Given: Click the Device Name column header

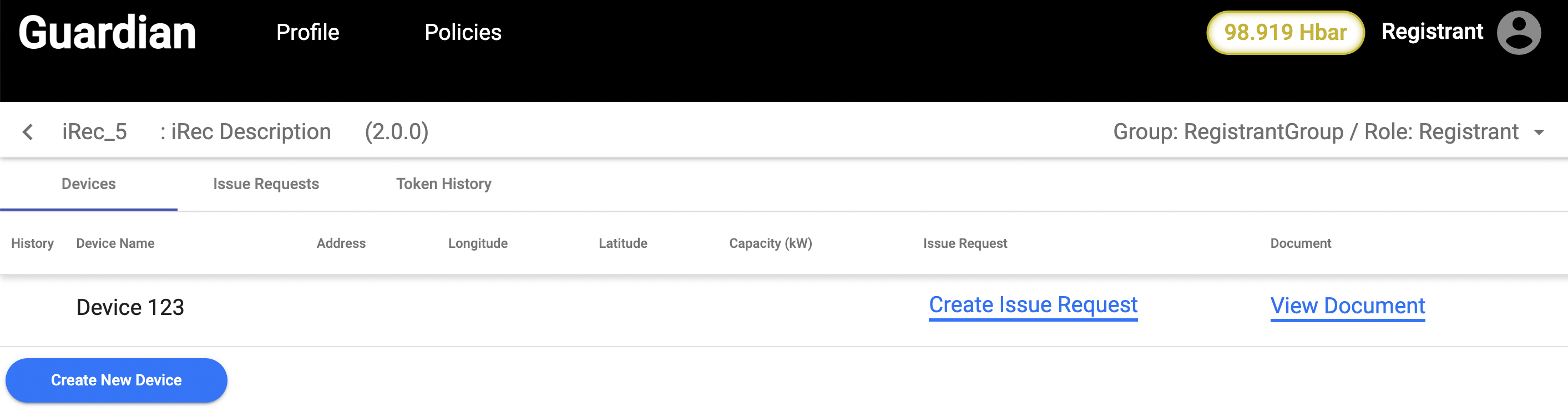Looking at the screenshot, I should point(115,243).
